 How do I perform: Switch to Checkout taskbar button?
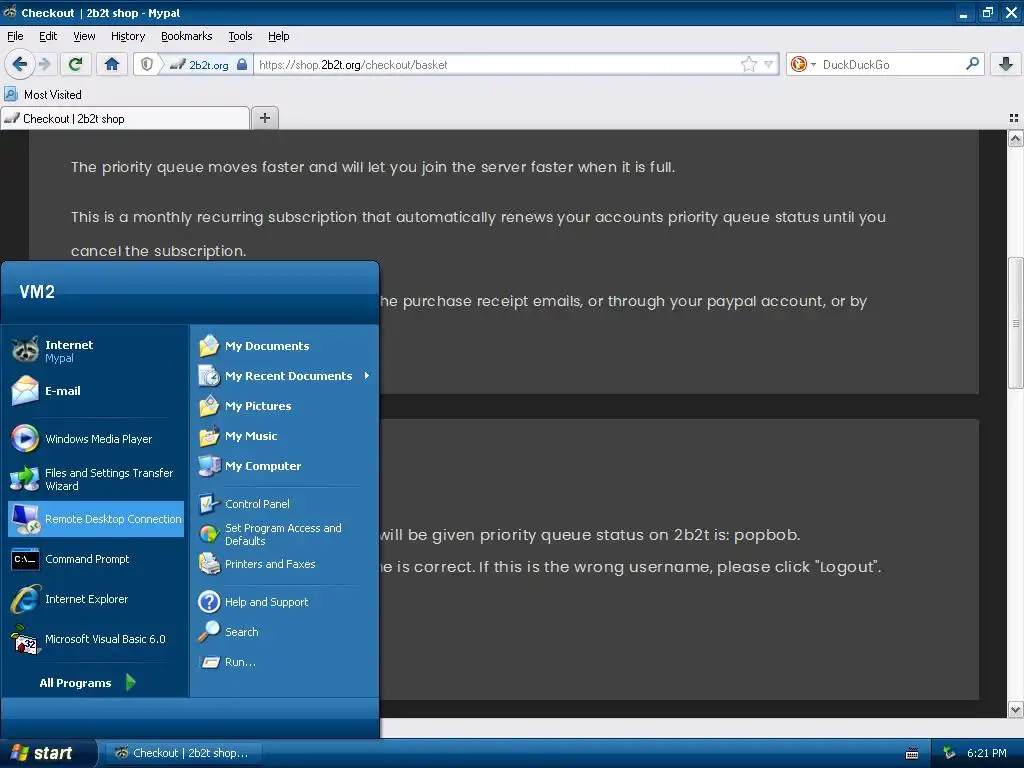coord(183,753)
